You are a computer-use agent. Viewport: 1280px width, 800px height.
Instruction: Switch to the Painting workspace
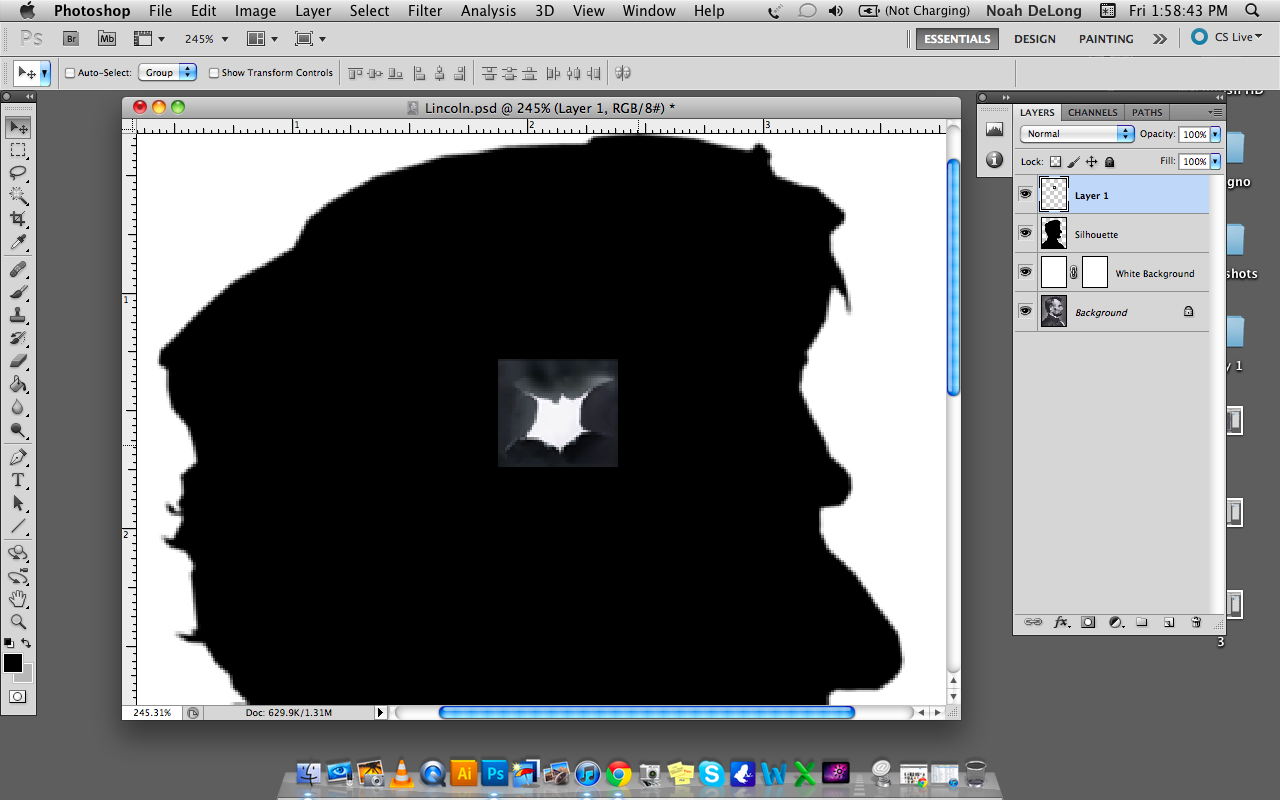(x=1106, y=39)
